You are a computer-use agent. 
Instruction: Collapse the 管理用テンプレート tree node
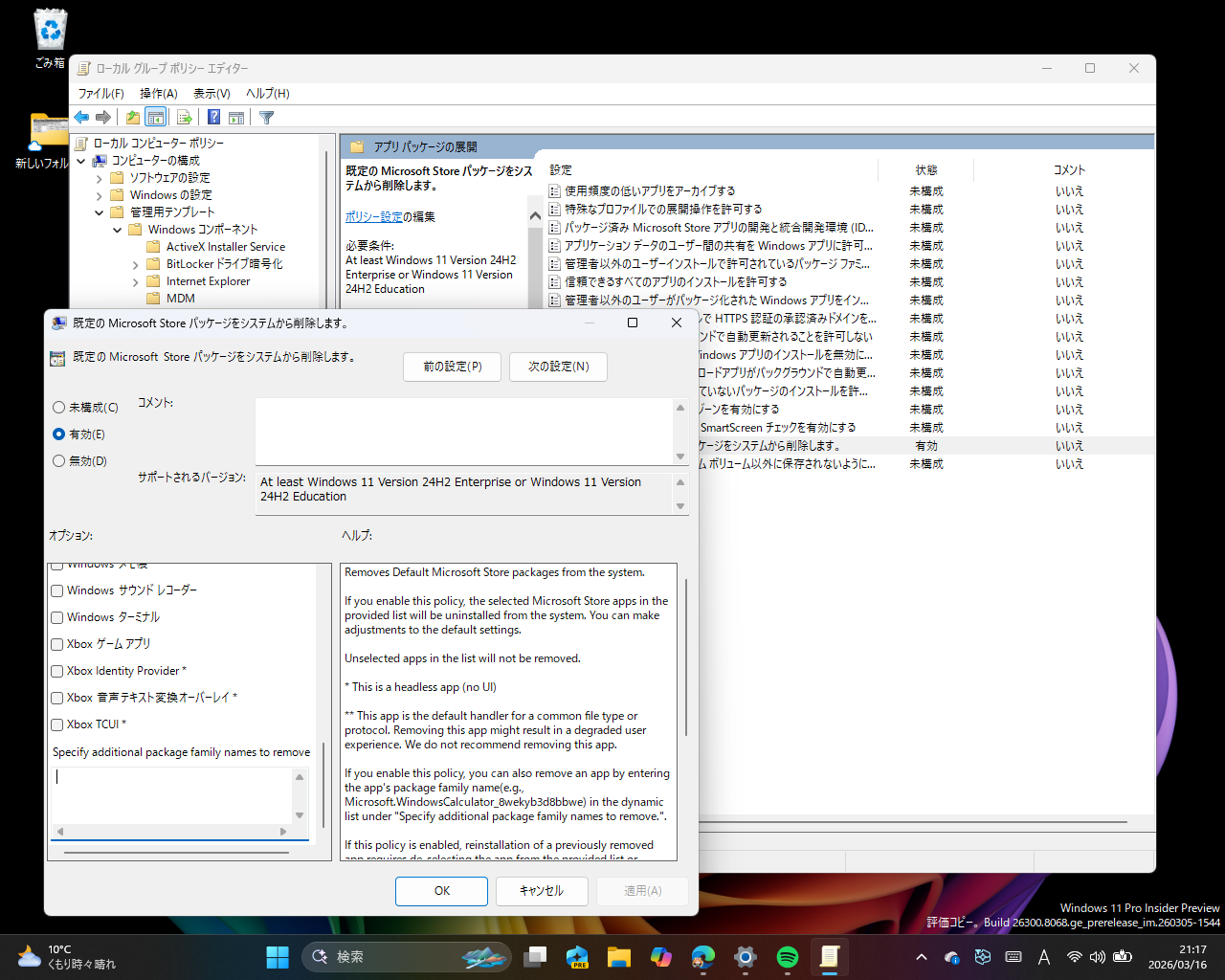[99, 212]
